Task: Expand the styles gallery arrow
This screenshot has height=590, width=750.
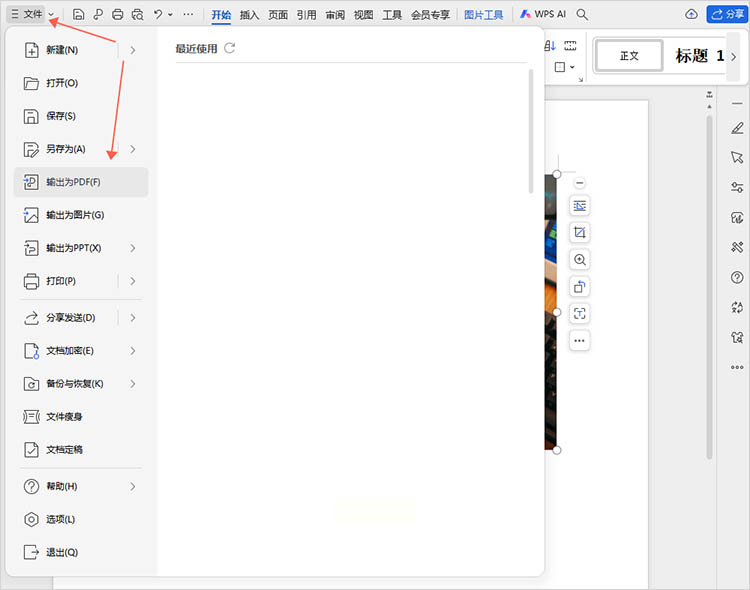Action: pyautogui.click(x=733, y=56)
